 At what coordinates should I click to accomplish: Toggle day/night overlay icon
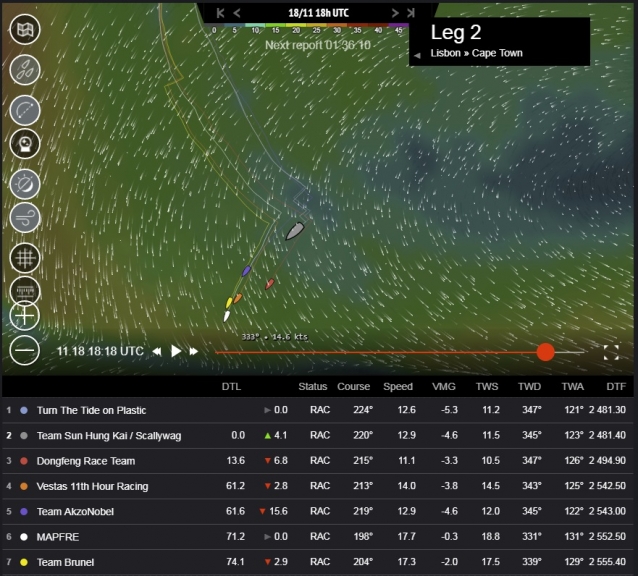pos(25,184)
